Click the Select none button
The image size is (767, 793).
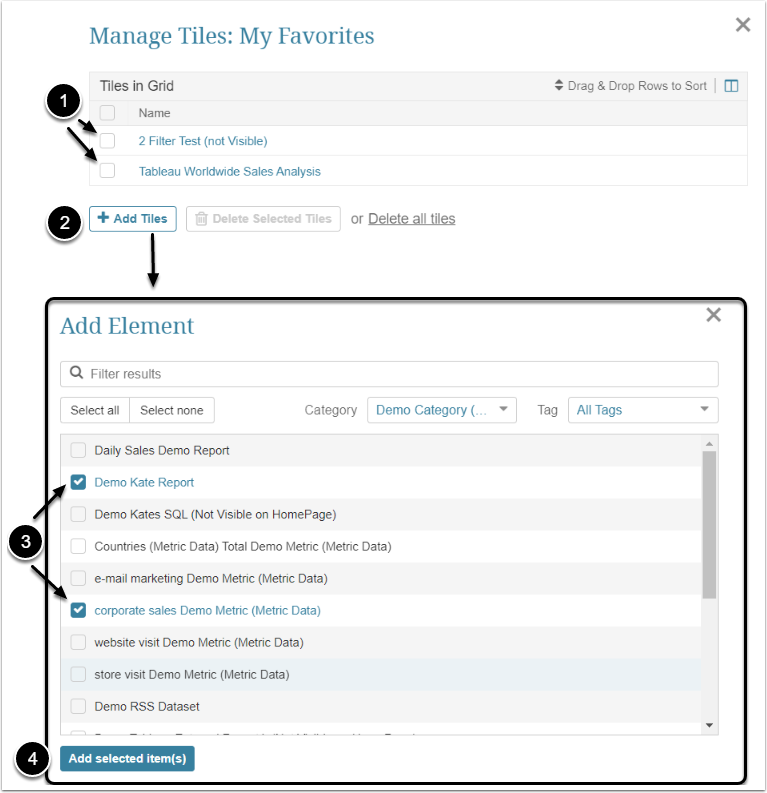[172, 410]
